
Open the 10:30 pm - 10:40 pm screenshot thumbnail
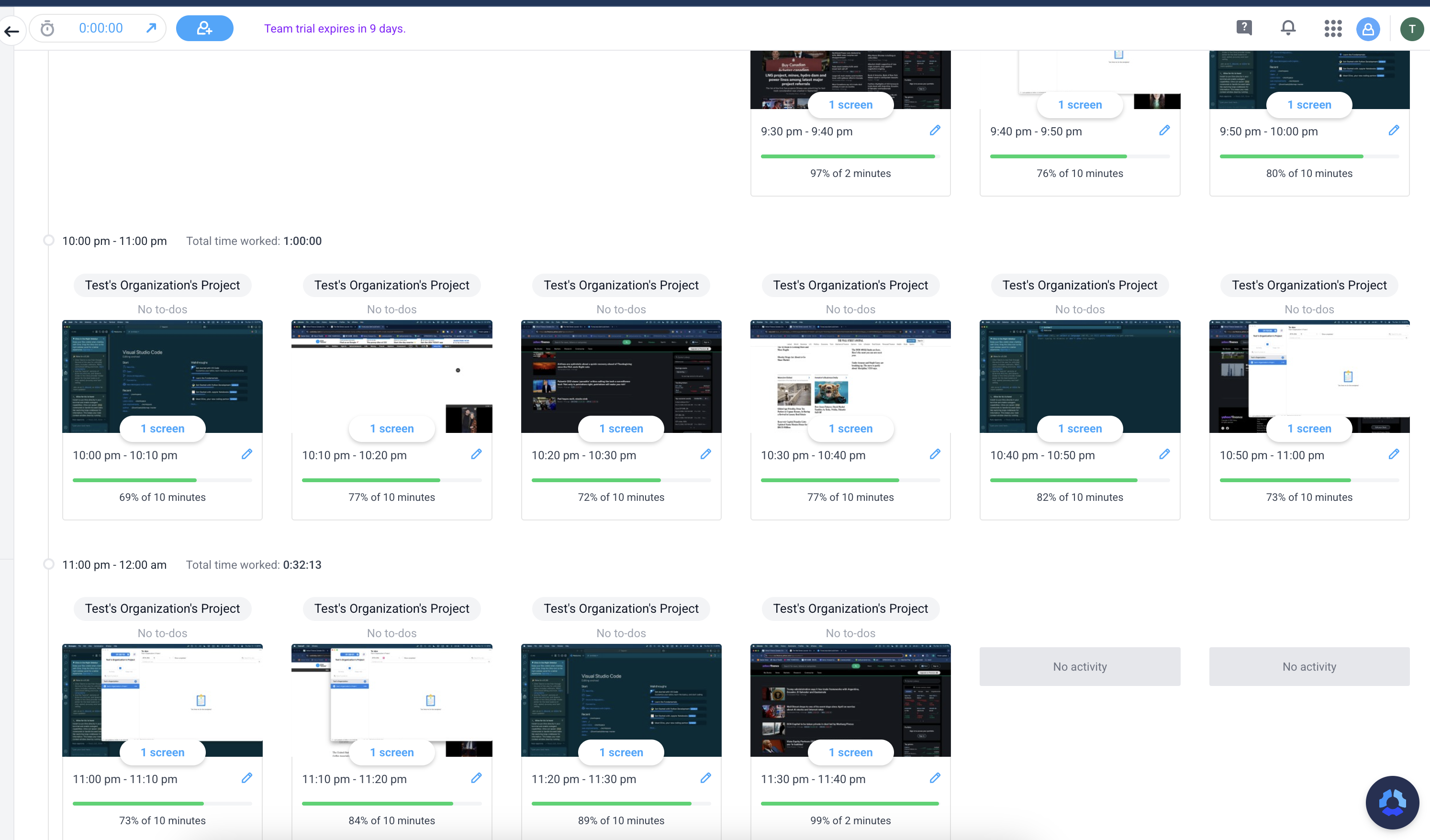pyautogui.click(x=850, y=369)
